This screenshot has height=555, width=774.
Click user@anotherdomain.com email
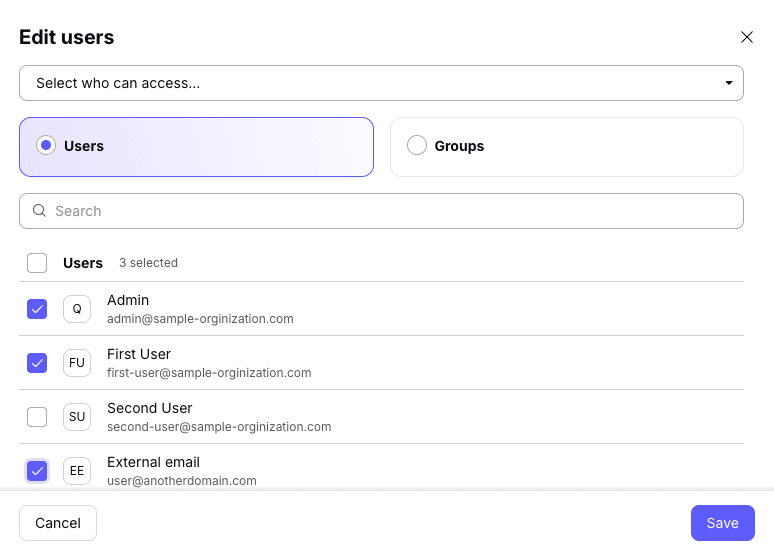(182, 480)
